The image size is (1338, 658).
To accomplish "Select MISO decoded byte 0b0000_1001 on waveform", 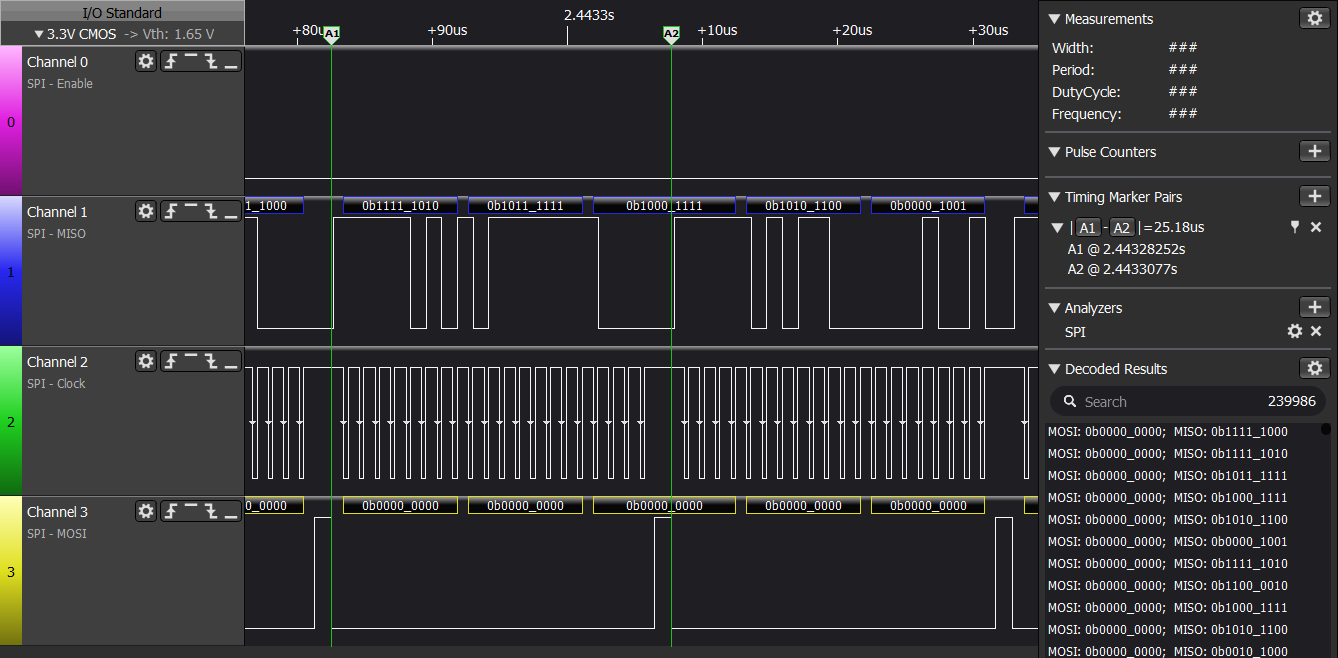I will click(928, 205).
